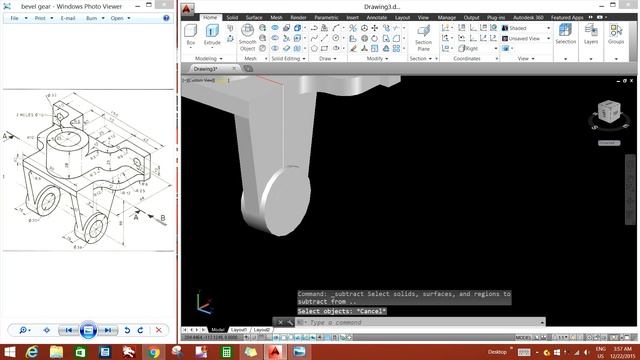
Task: Click the Type a command input
Action: 420,322
